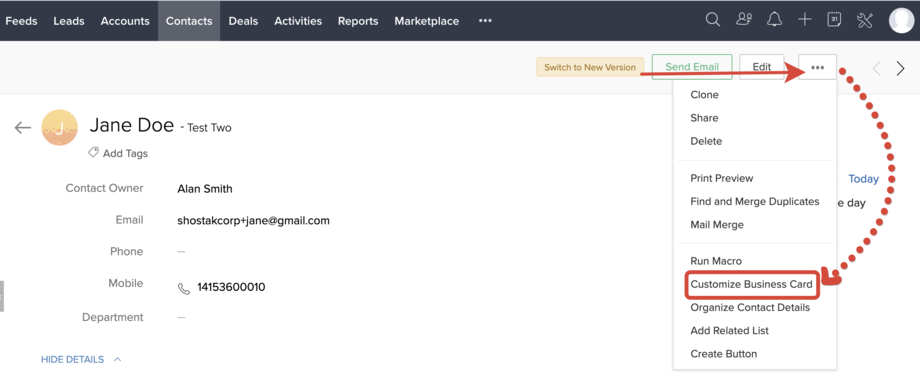Open the contacts/team icon next to search
920x379 pixels.
pos(743,20)
